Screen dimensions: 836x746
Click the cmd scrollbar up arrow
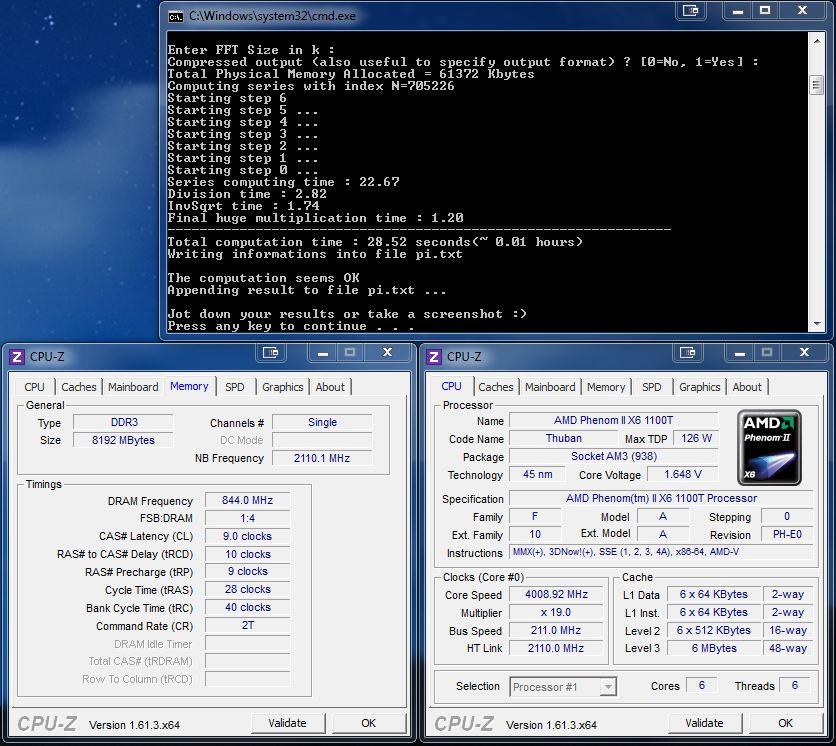[816, 41]
